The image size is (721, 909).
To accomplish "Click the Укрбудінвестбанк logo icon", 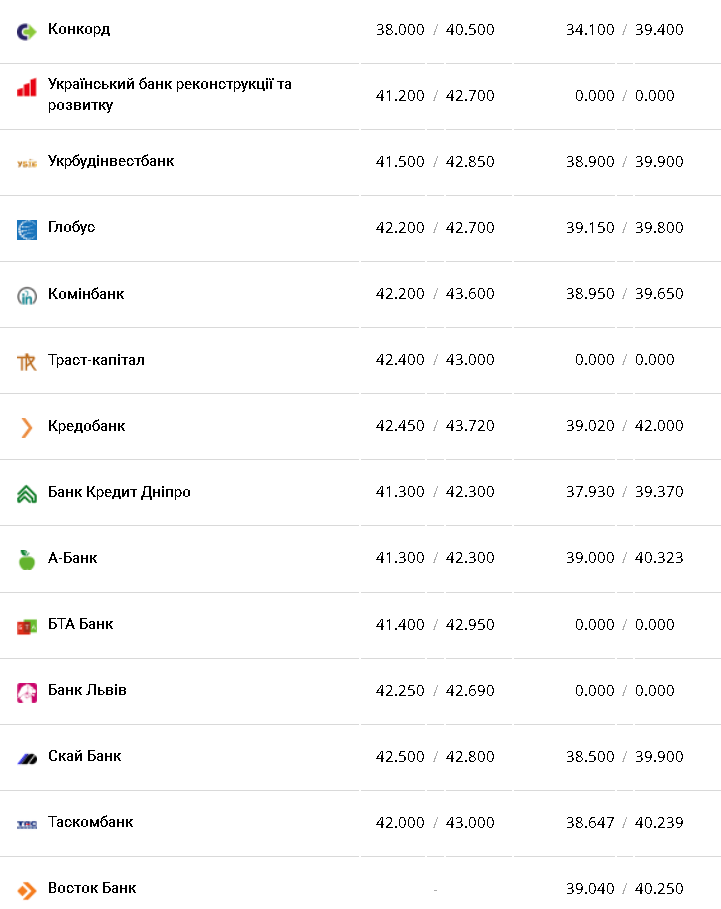I will tap(27, 163).
